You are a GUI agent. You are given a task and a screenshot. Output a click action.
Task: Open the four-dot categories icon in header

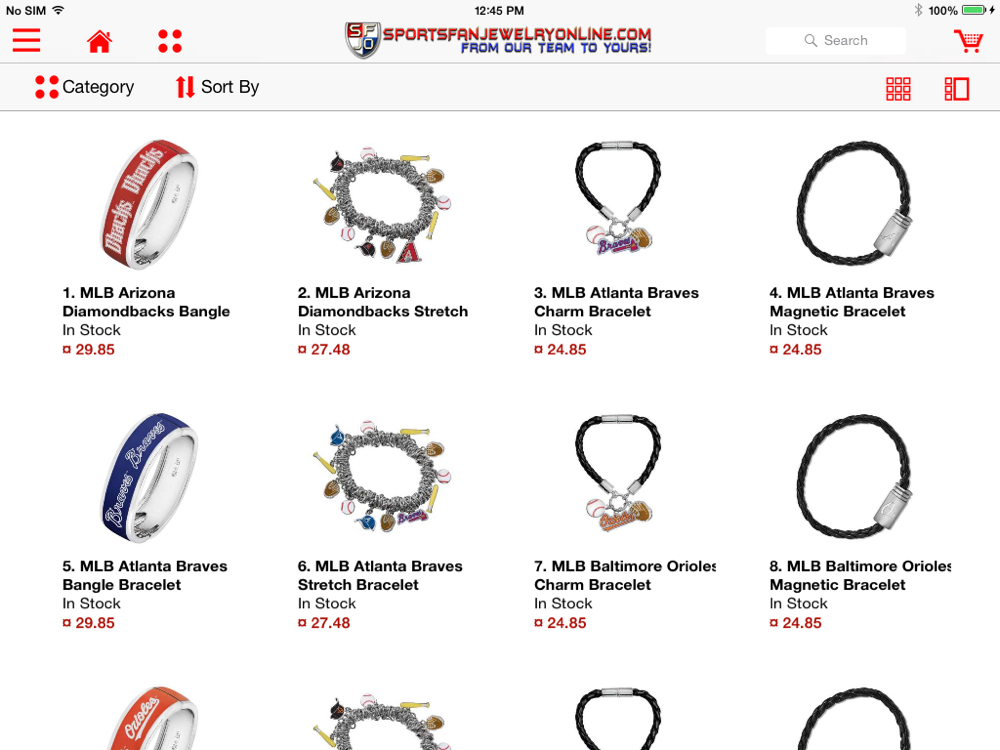pos(170,41)
